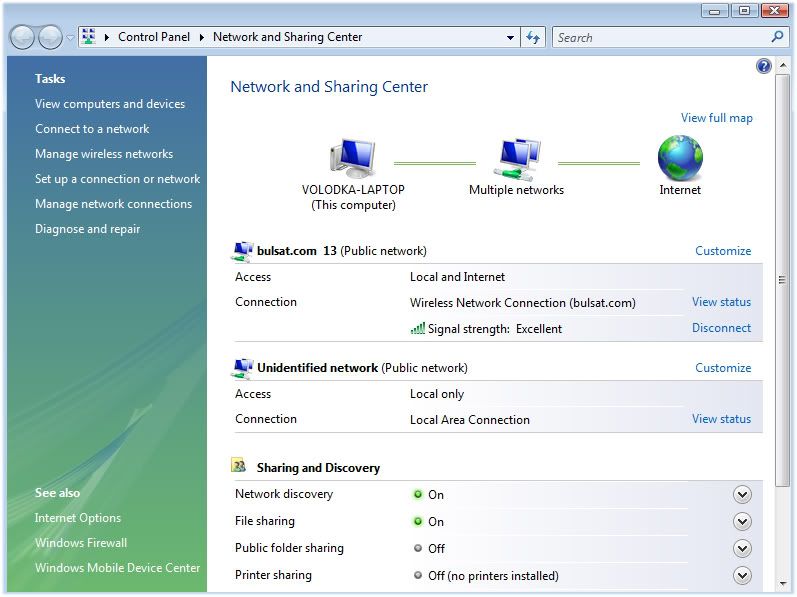Expand the Printer sharing settings
The width and height of the screenshot is (797, 597).
point(742,575)
